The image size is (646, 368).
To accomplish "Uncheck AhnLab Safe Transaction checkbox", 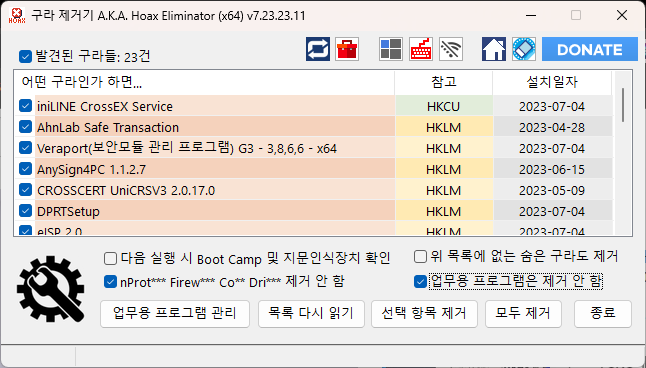I will [x=26, y=127].
